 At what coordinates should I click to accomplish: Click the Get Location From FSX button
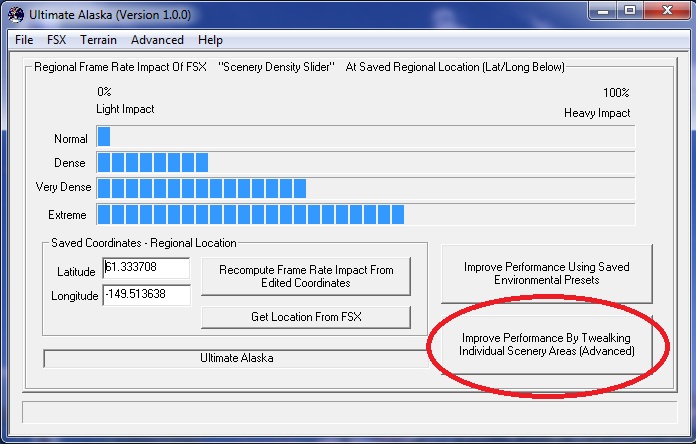click(306, 317)
